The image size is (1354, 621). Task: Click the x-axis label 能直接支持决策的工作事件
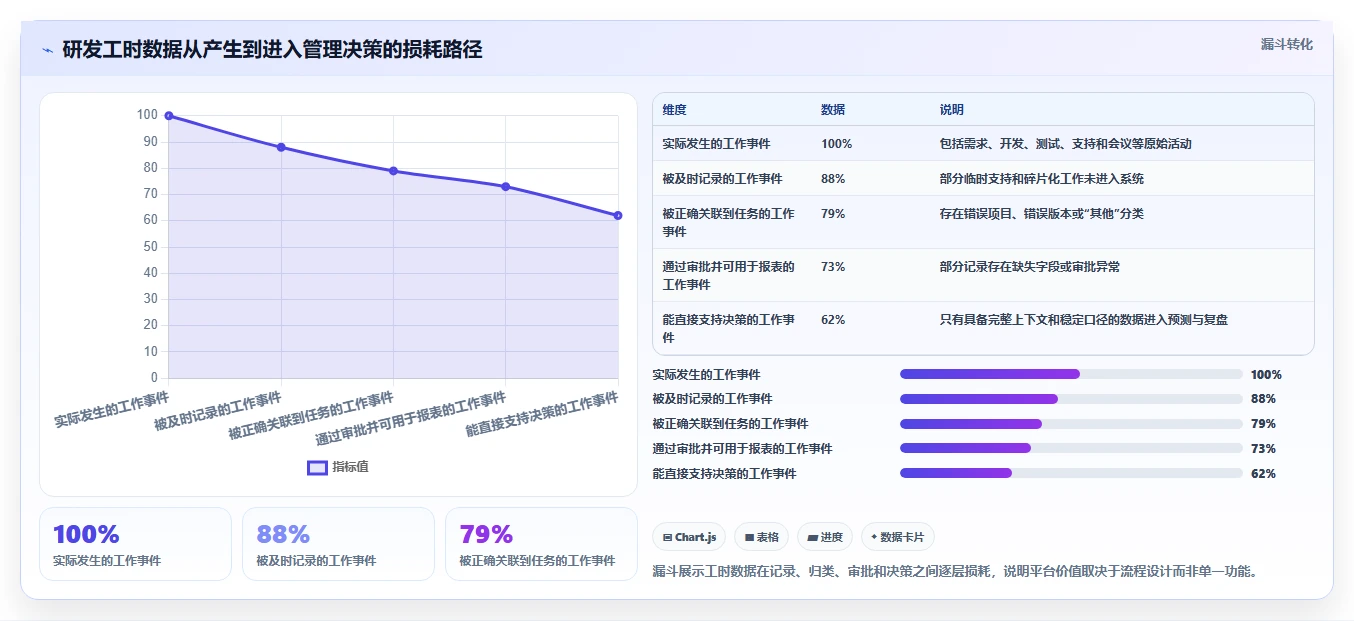click(542, 414)
